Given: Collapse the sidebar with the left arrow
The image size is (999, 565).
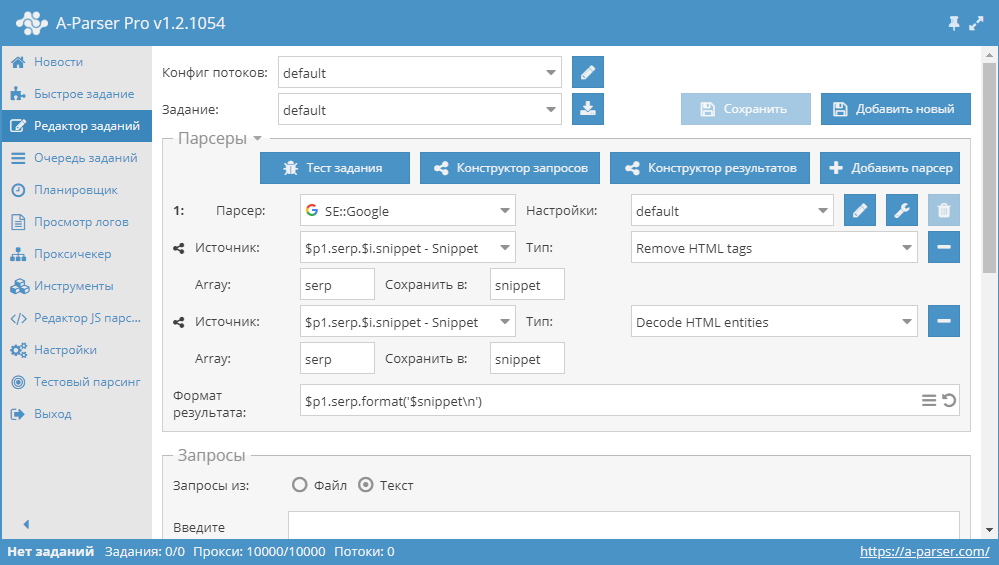Looking at the screenshot, I should click(26, 524).
